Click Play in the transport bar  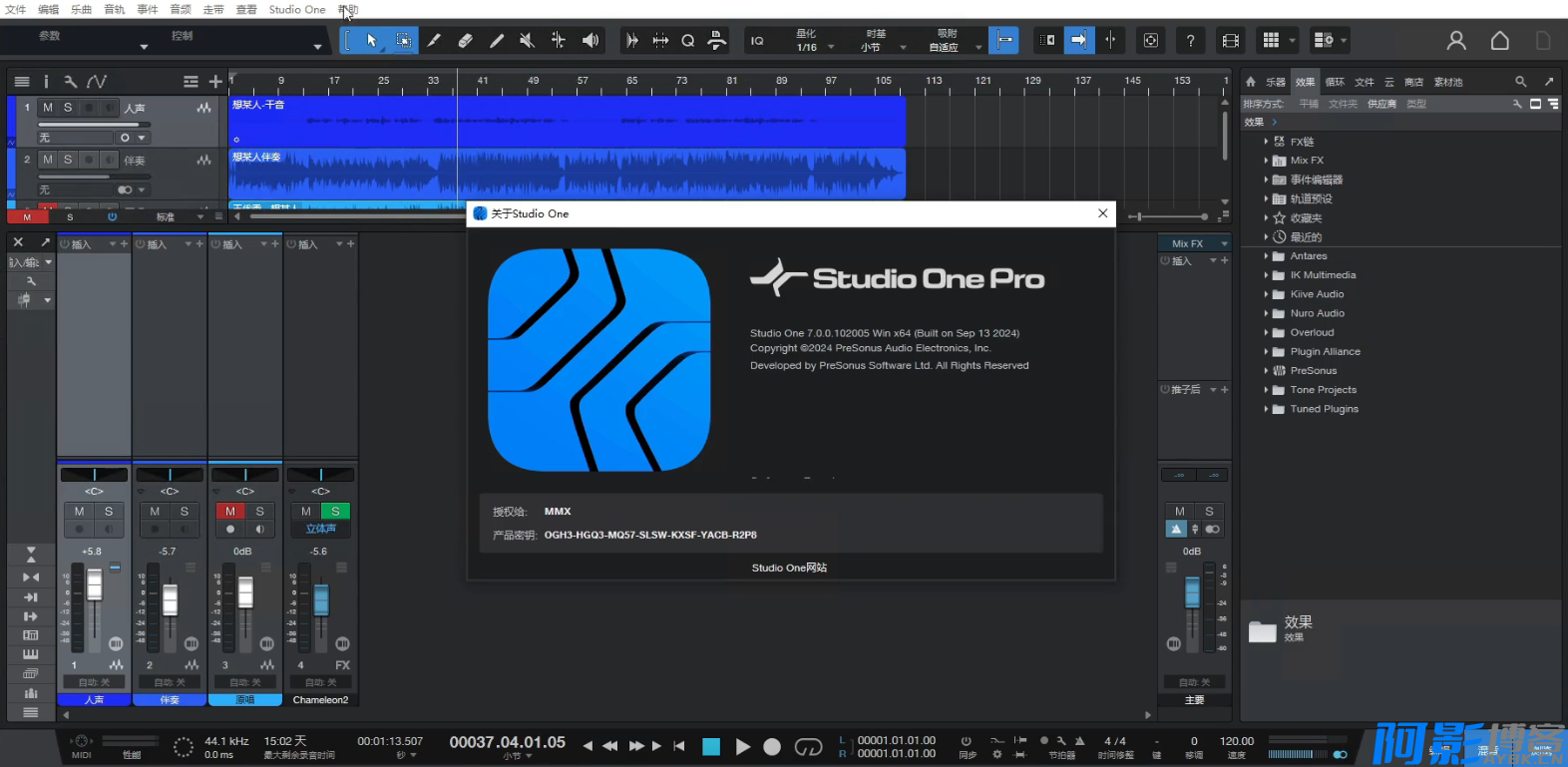(x=742, y=746)
